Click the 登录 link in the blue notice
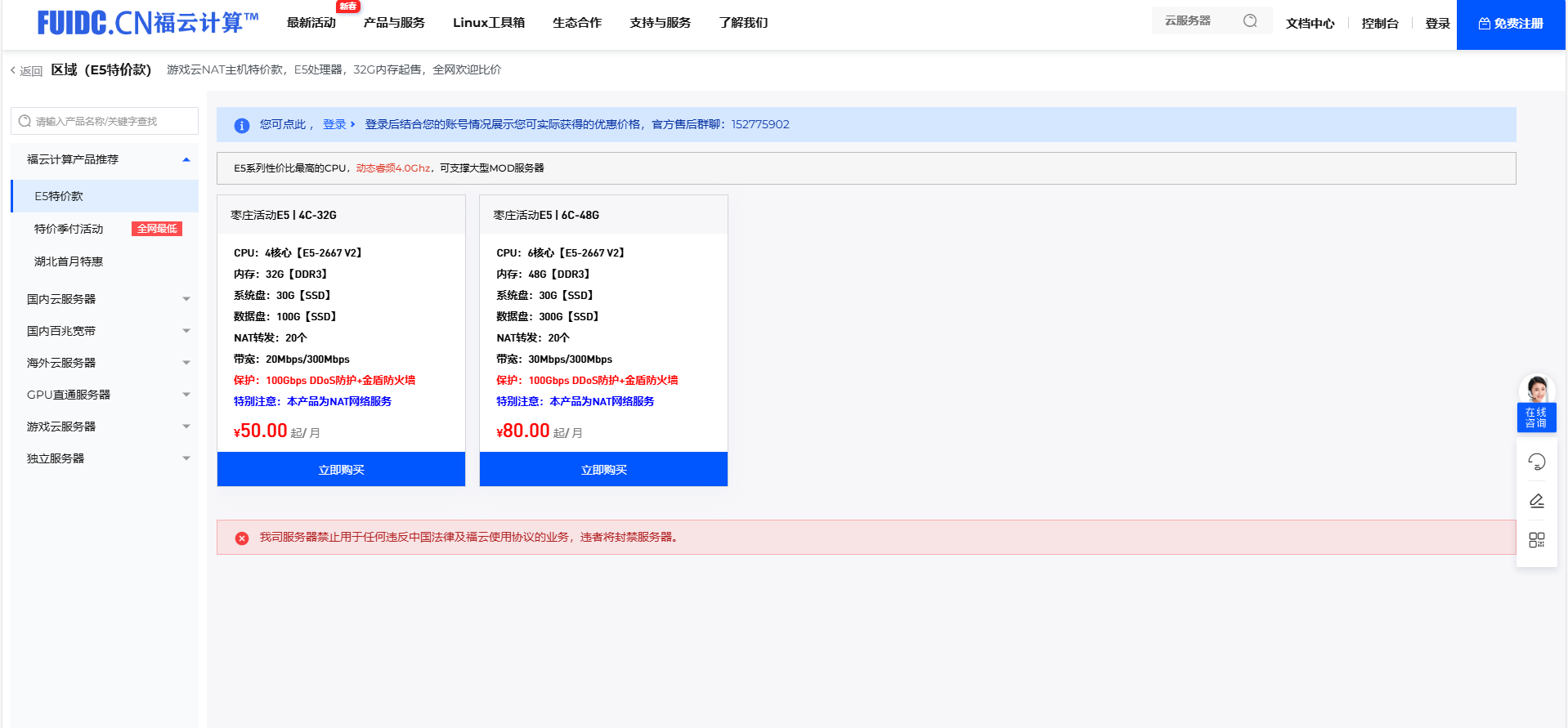Image resolution: width=1568 pixels, height=728 pixels. click(334, 124)
